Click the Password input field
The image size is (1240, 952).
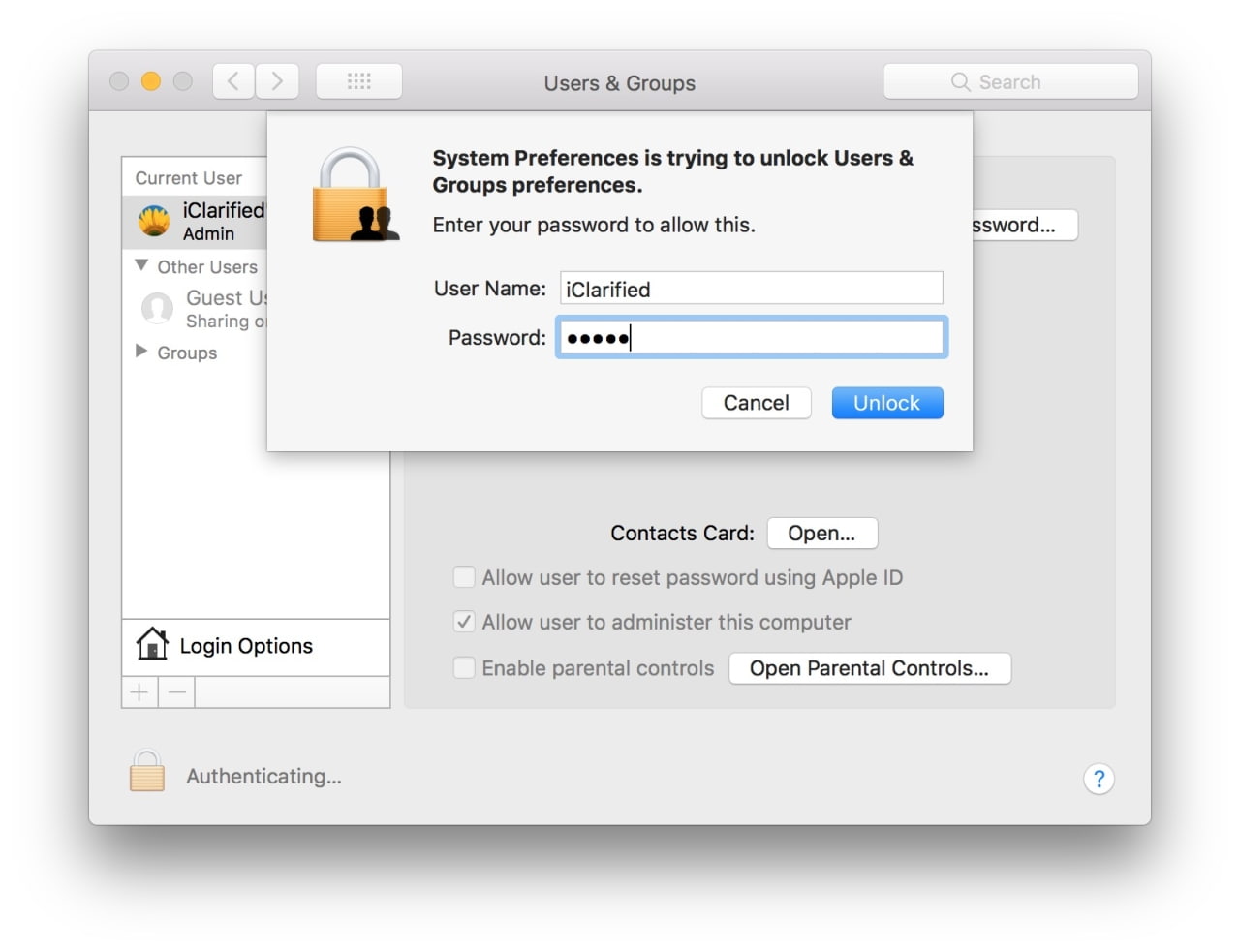click(751, 337)
